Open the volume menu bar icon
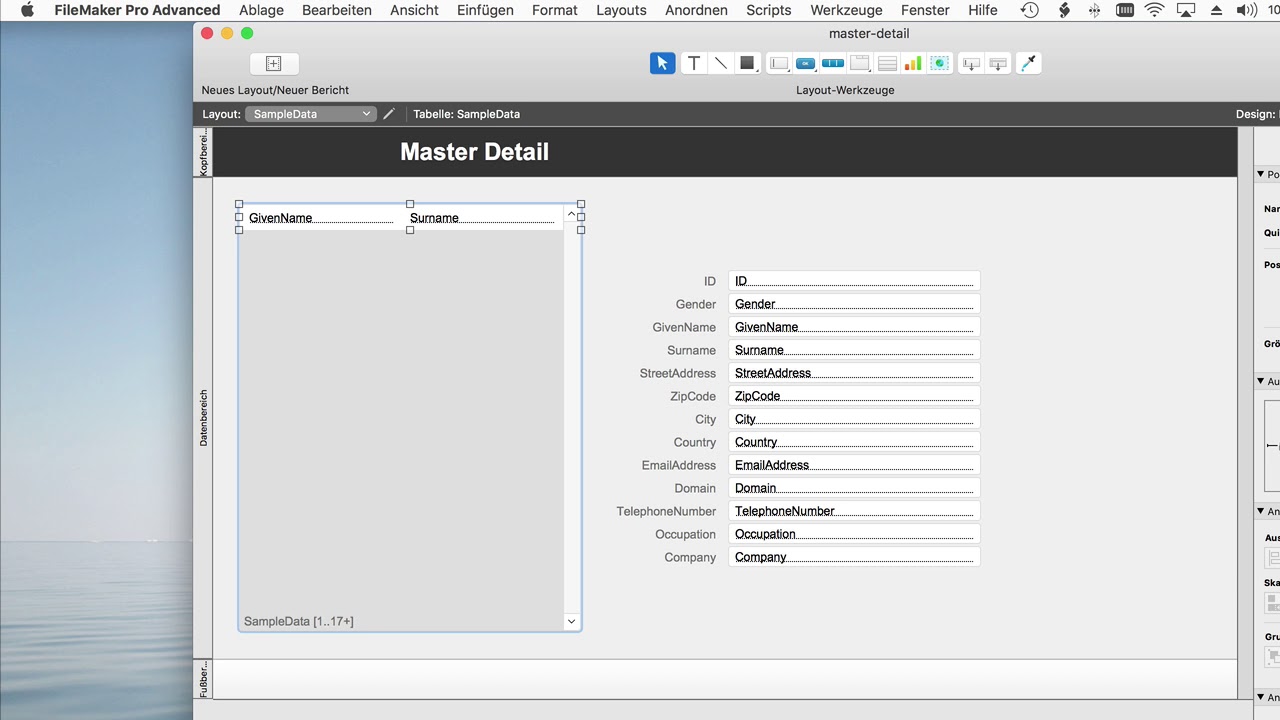Screen dimensions: 1280x720 pyautogui.click(x=1247, y=10)
